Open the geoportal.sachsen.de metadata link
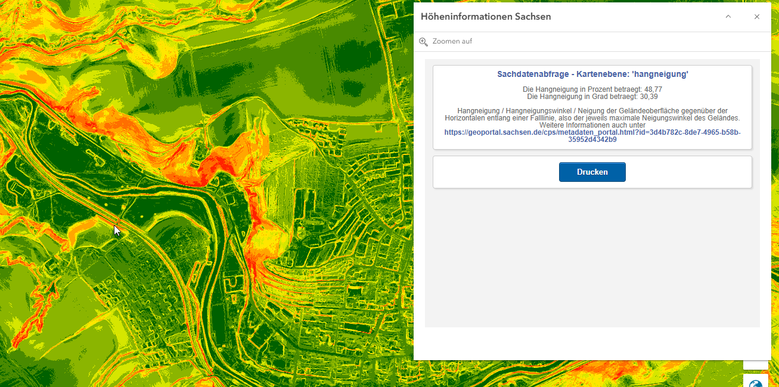This screenshot has width=779, height=387. 592,136
